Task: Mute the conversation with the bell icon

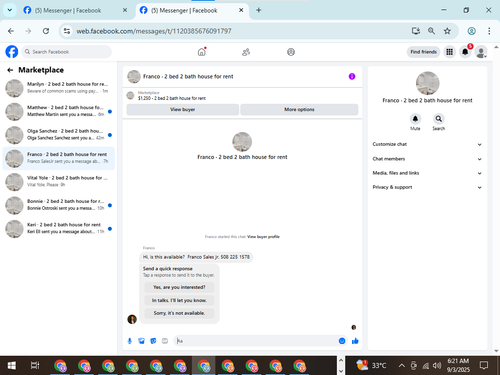Action: click(415, 119)
